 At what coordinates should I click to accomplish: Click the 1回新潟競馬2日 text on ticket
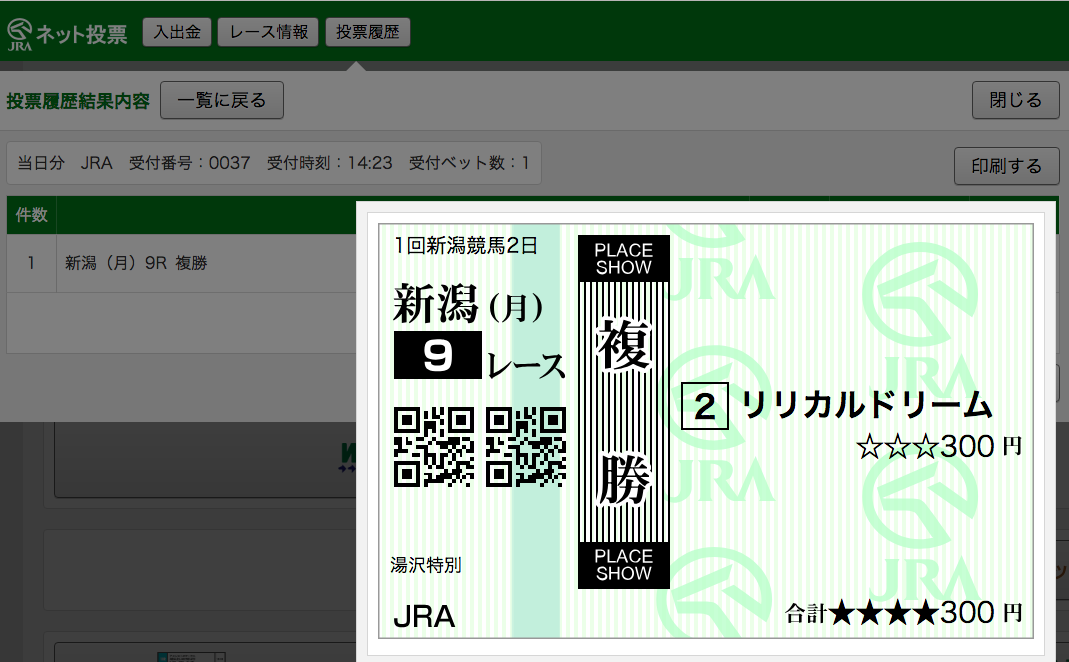[x=466, y=245]
